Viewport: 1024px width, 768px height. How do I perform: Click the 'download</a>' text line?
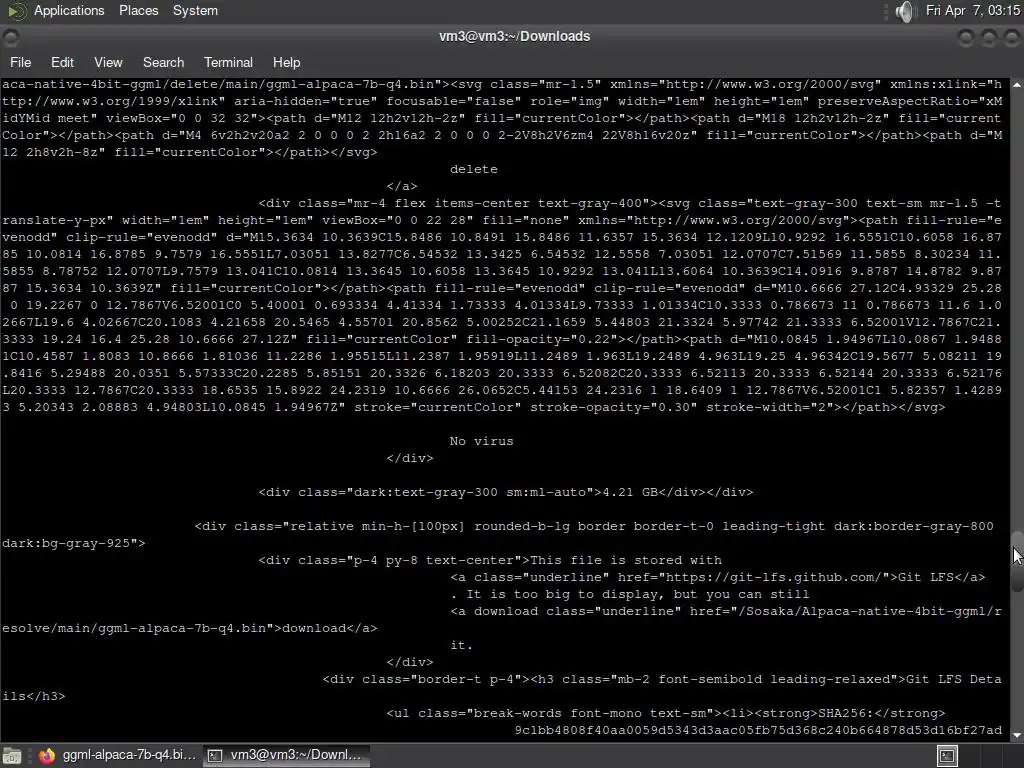(330, 628)
